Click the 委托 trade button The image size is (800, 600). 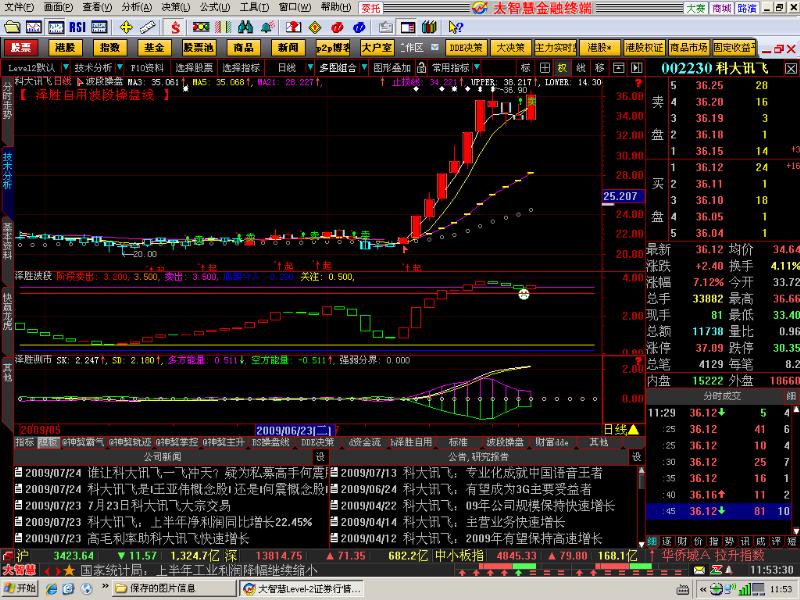tap(371, 8)
